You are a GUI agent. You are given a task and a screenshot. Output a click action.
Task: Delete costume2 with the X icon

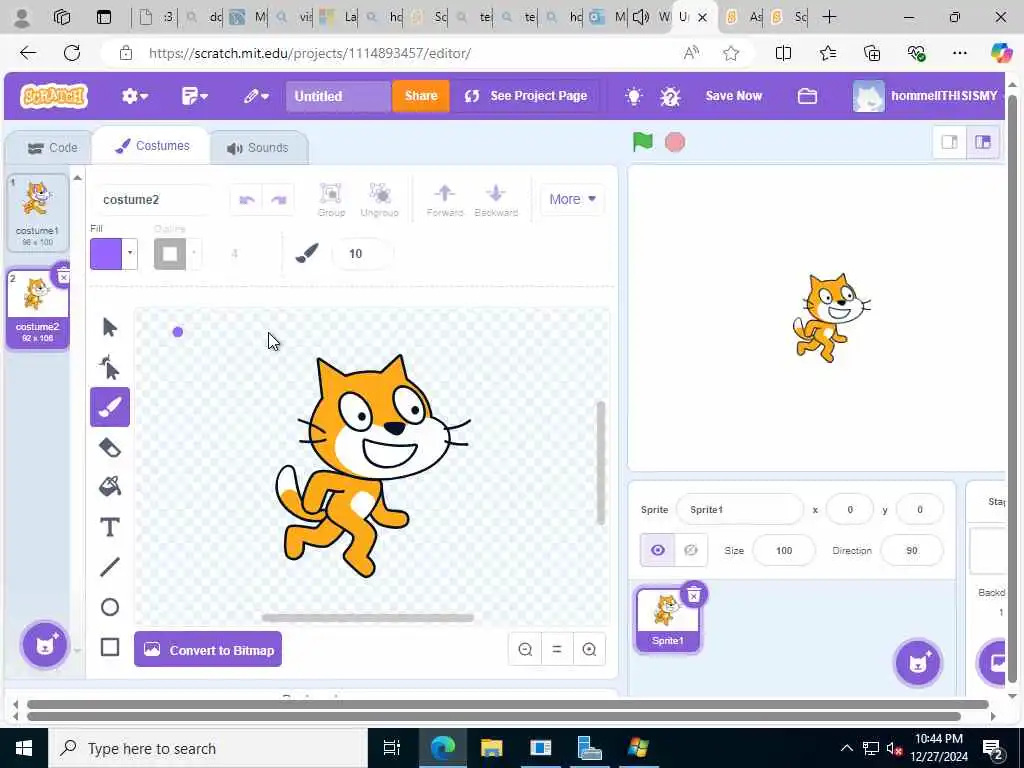tap(63, 277)
